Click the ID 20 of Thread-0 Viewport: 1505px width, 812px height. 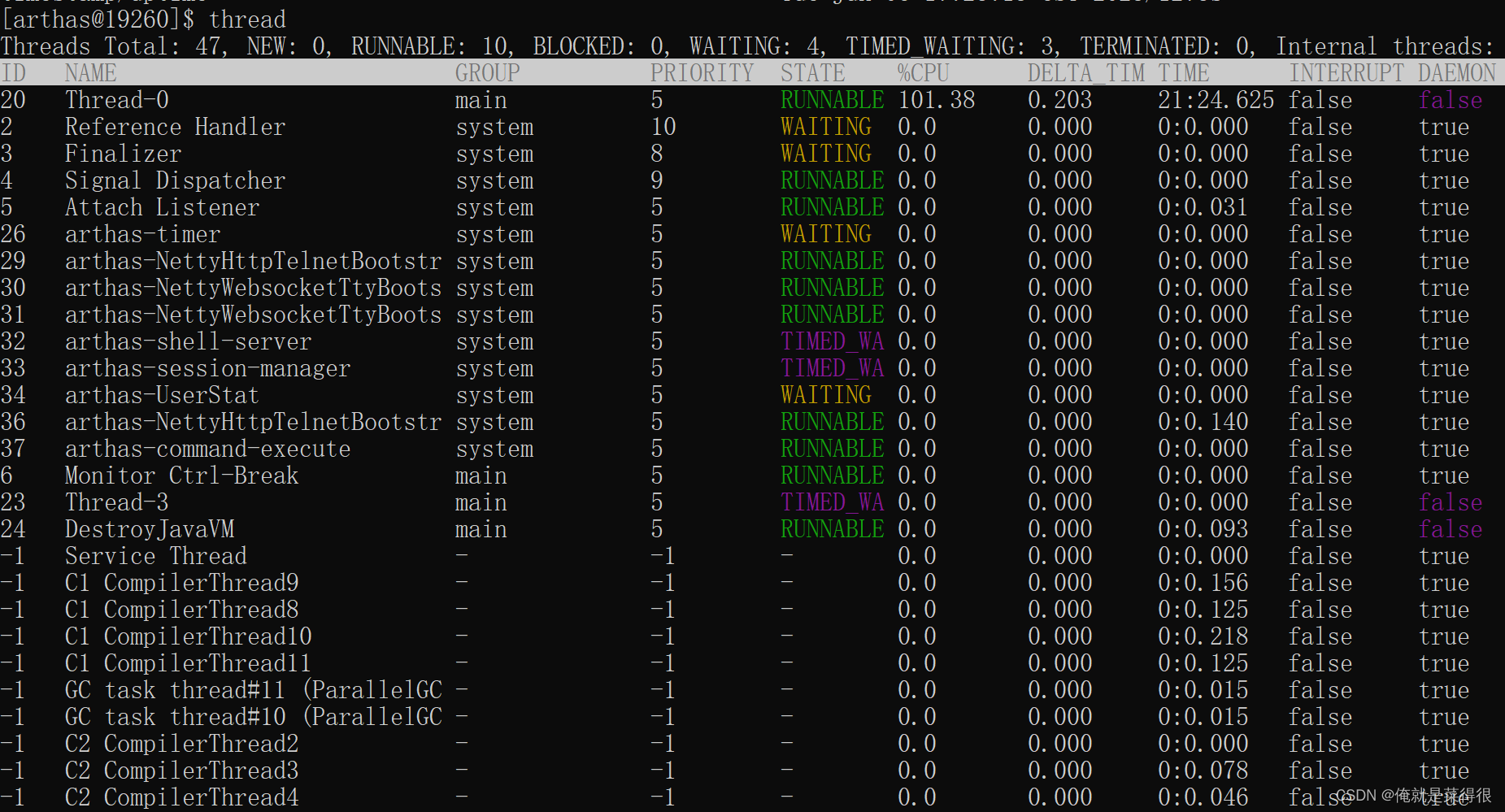[x=13, y=100]
